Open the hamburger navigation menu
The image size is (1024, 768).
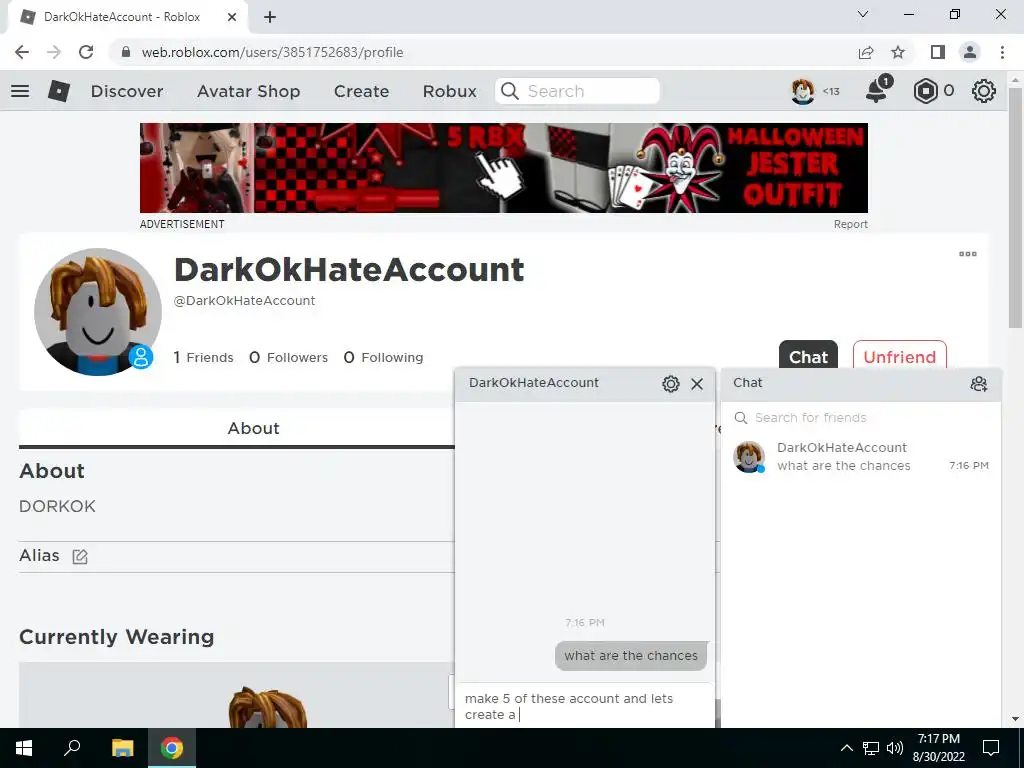tap(20, 91)
